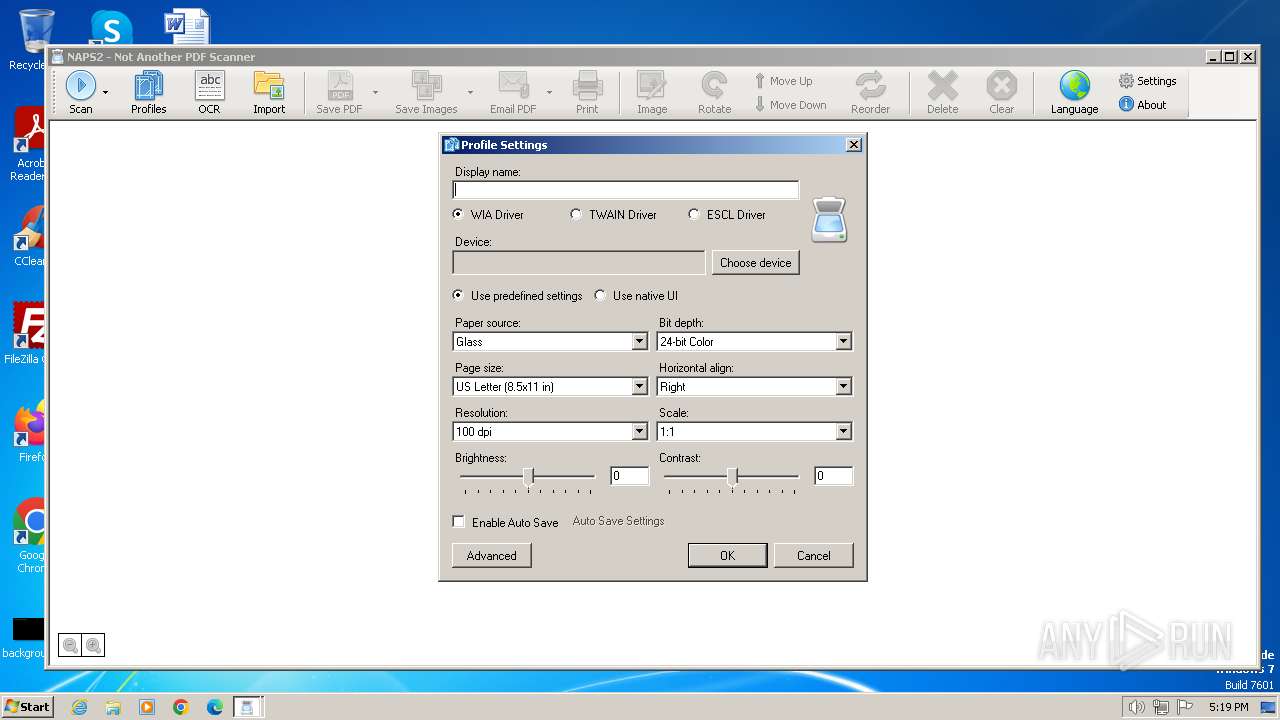This screenshot has width=1280, height=720.
Task: Click the Reorder toolbar icon
Action: point(870,93)
